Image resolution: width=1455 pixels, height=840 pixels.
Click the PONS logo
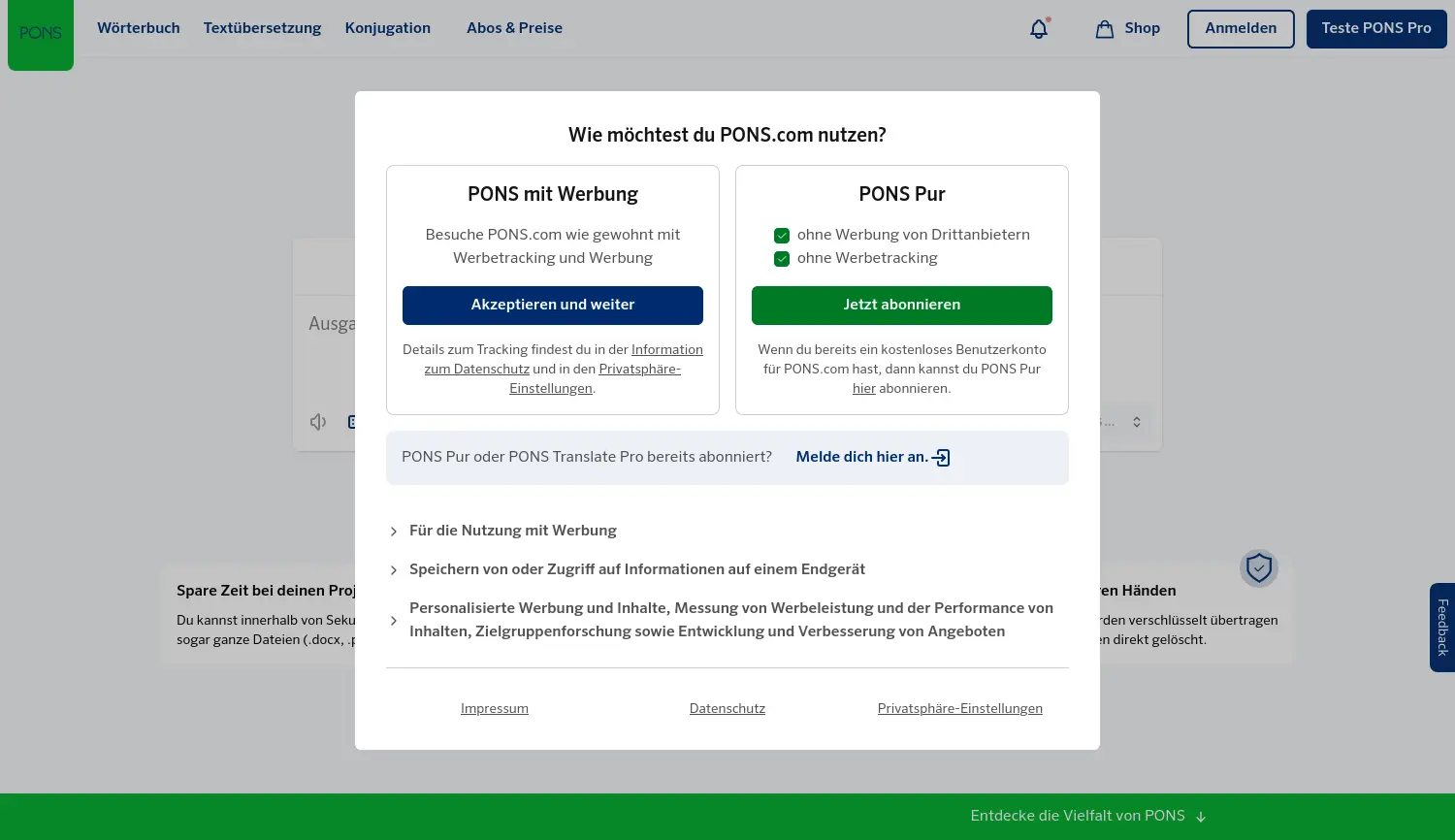(41, 33)
